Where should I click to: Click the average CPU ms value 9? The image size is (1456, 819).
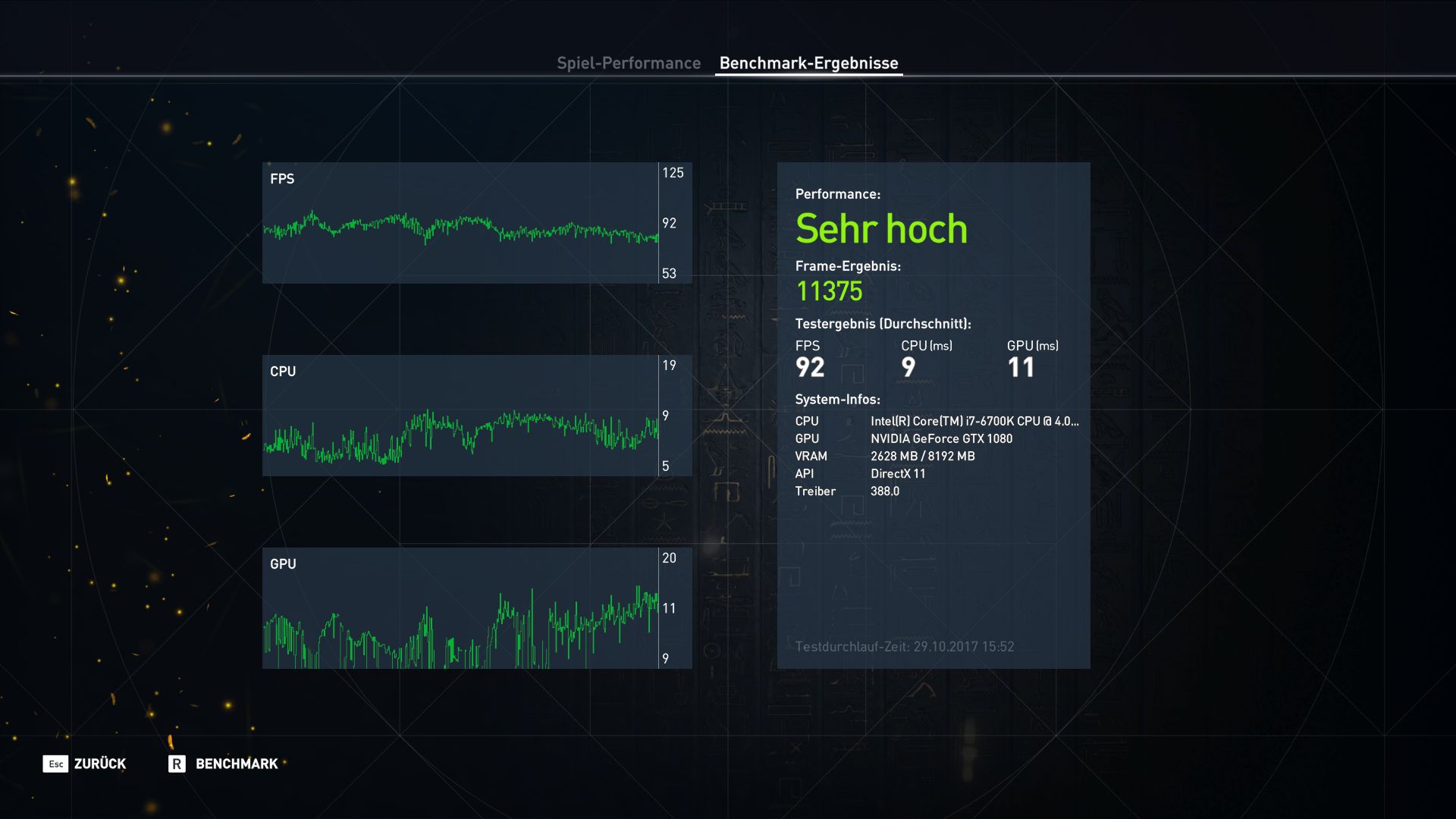click(908, 368)
